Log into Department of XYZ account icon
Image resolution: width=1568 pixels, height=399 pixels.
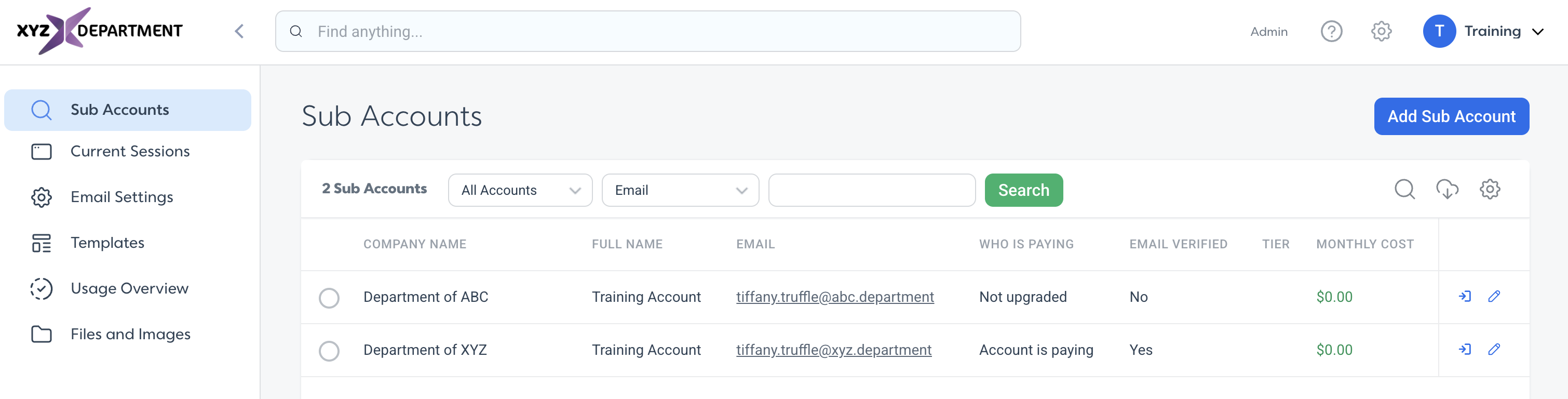[1465, 350]
